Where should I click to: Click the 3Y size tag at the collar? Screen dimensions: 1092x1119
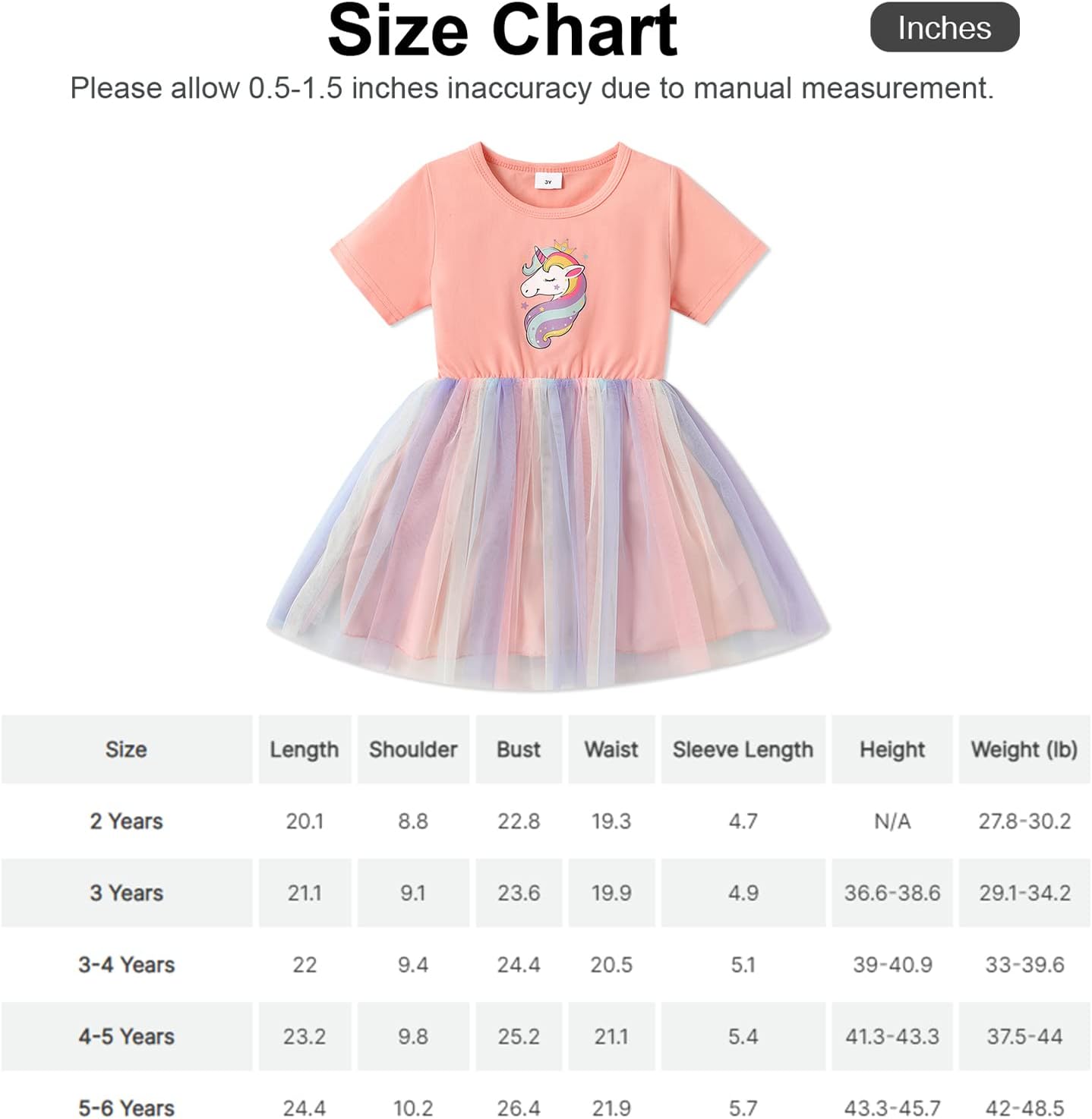(x=547, y=181)
